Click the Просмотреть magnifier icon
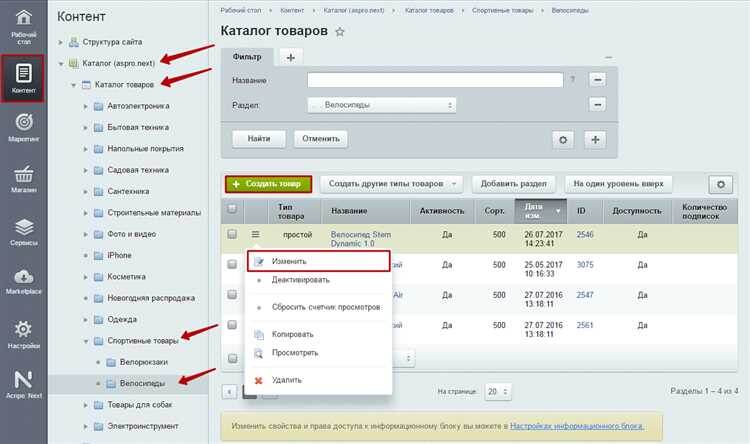 click(x=259, y=354)
